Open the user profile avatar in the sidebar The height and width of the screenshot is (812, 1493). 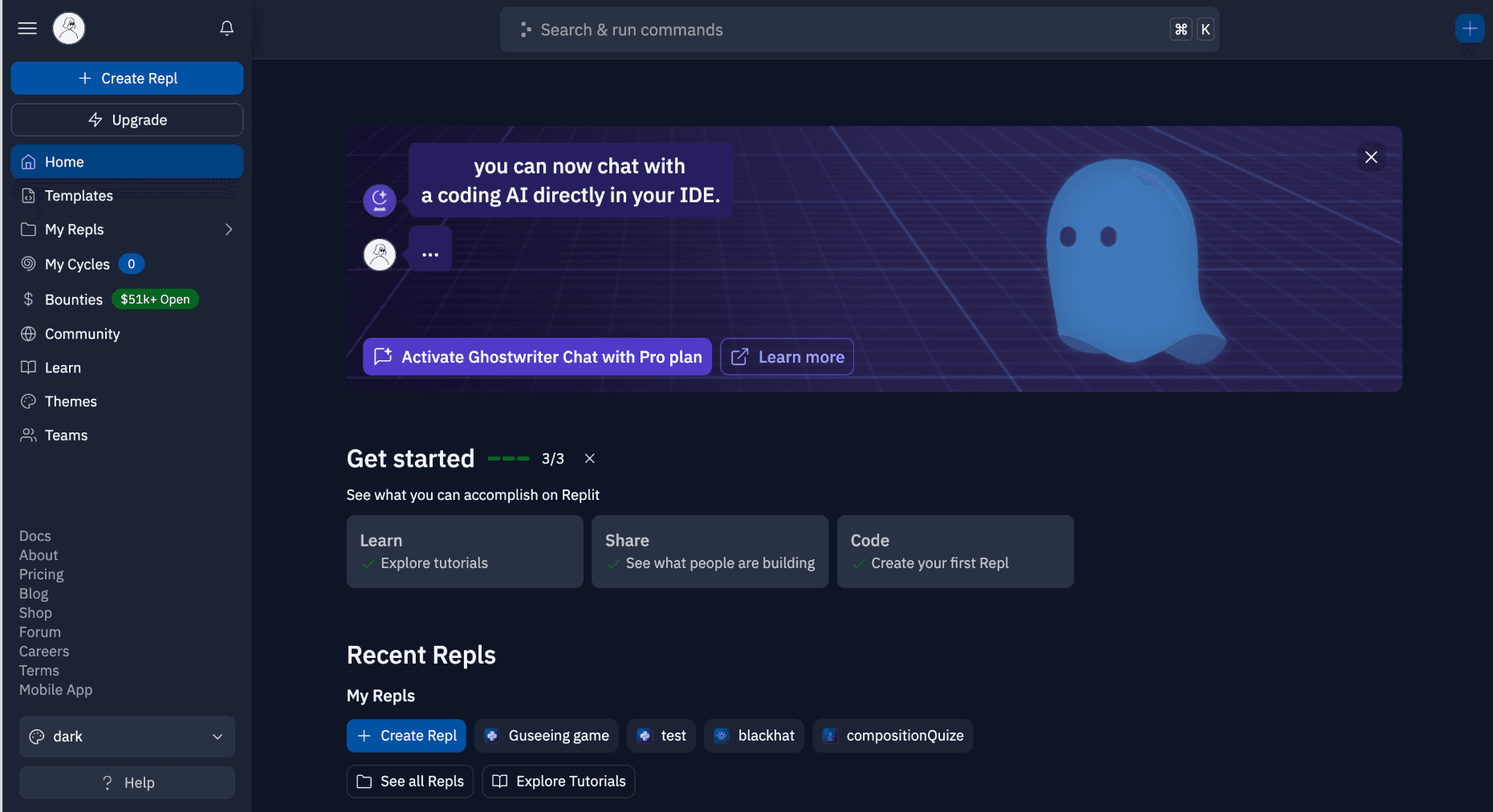coord(69,28)
